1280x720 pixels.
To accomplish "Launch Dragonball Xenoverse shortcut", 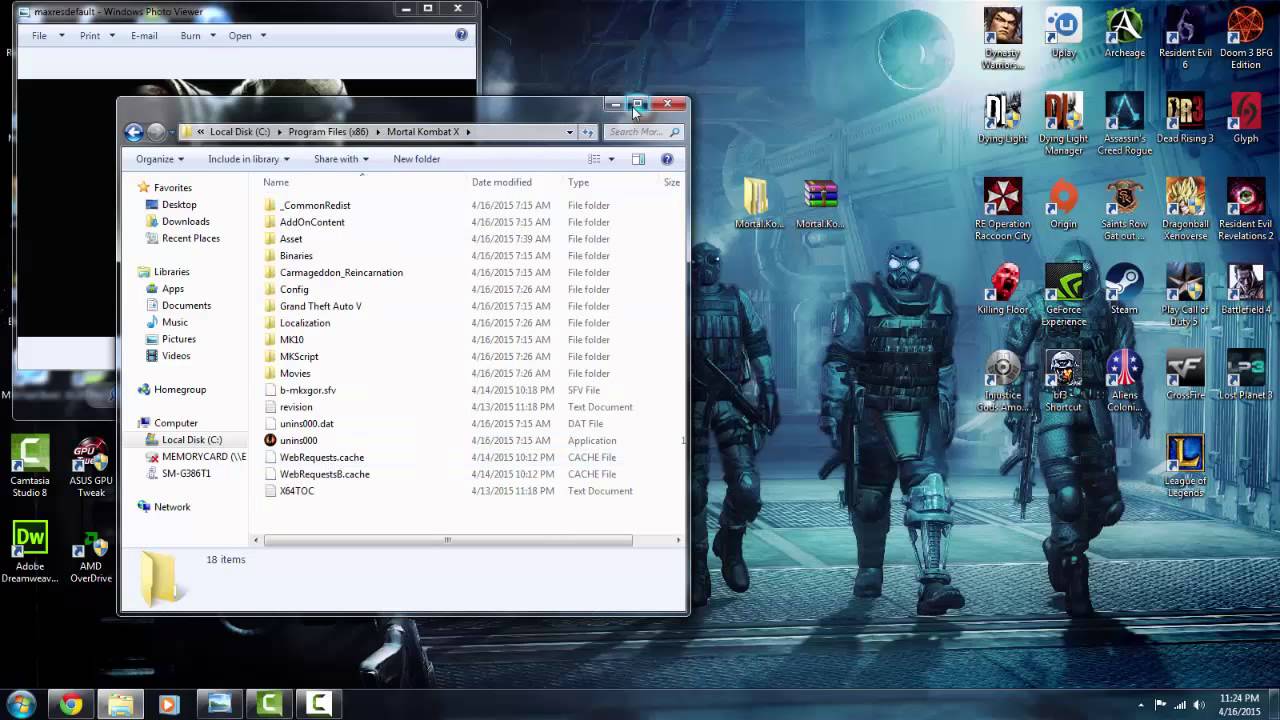I will click(x=1185, y=209).
